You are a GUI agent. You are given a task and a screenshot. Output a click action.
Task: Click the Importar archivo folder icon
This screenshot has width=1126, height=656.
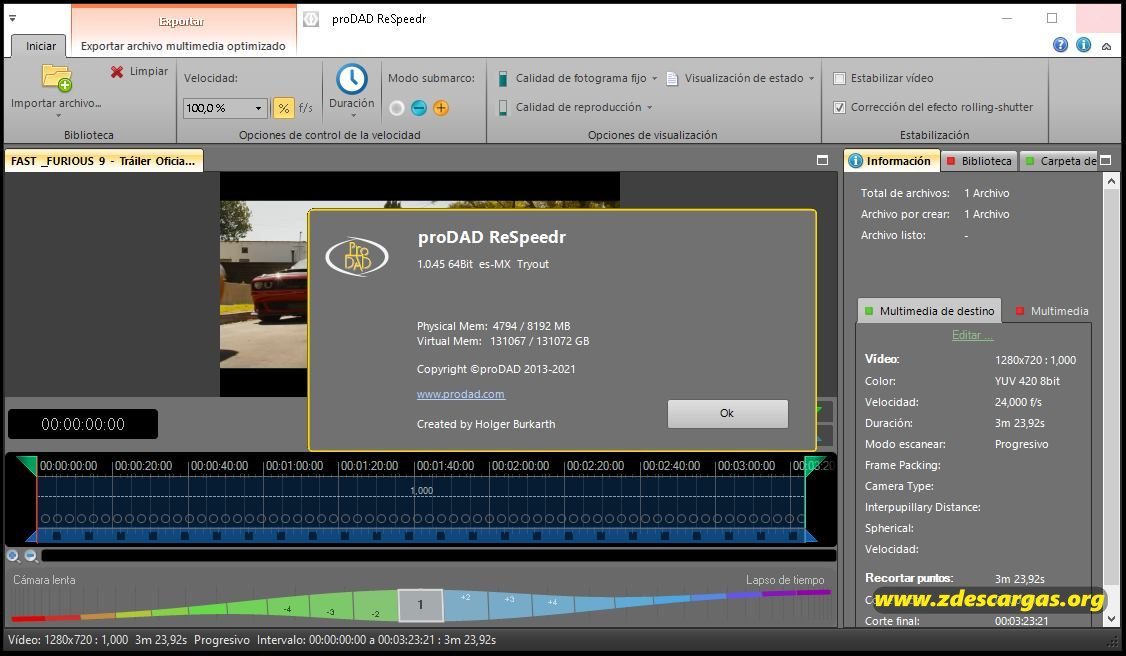(x=57, y=78)
